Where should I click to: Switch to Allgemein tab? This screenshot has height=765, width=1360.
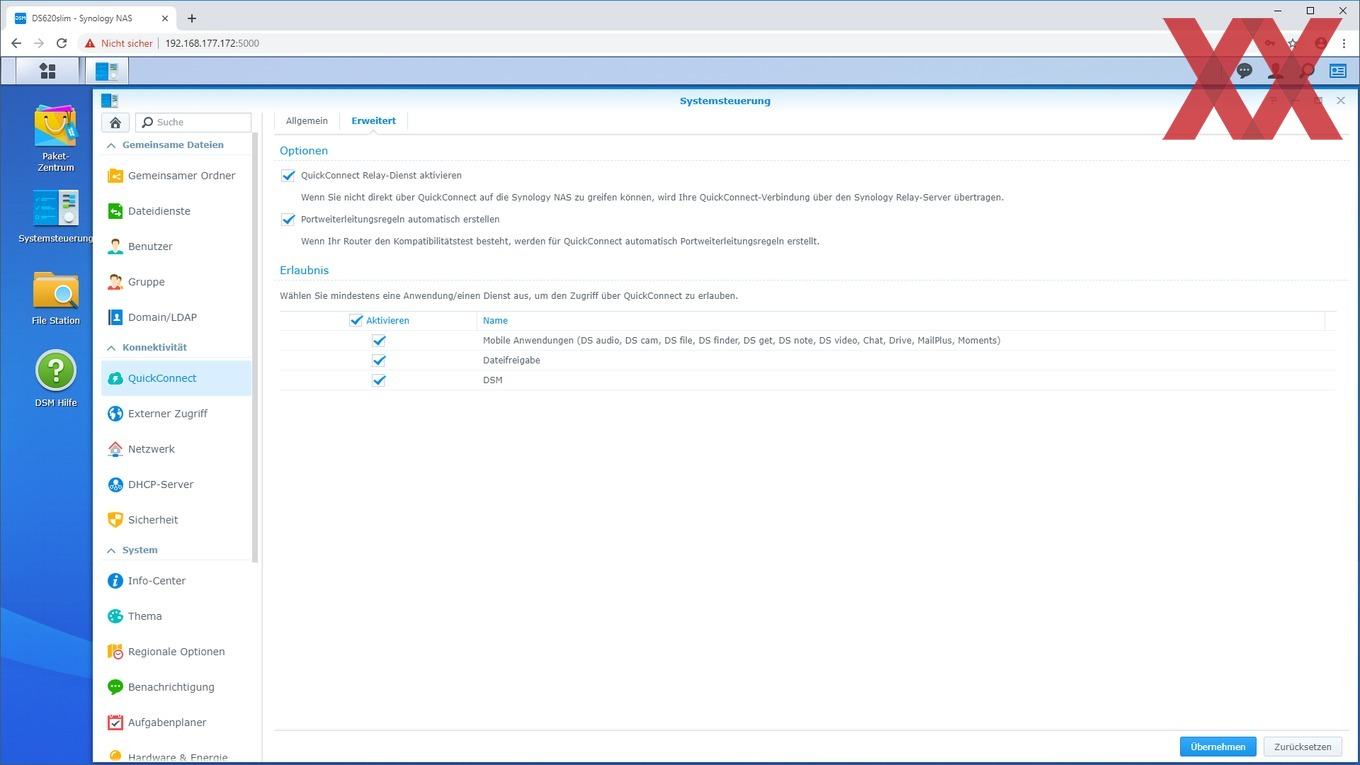[306, 121]
